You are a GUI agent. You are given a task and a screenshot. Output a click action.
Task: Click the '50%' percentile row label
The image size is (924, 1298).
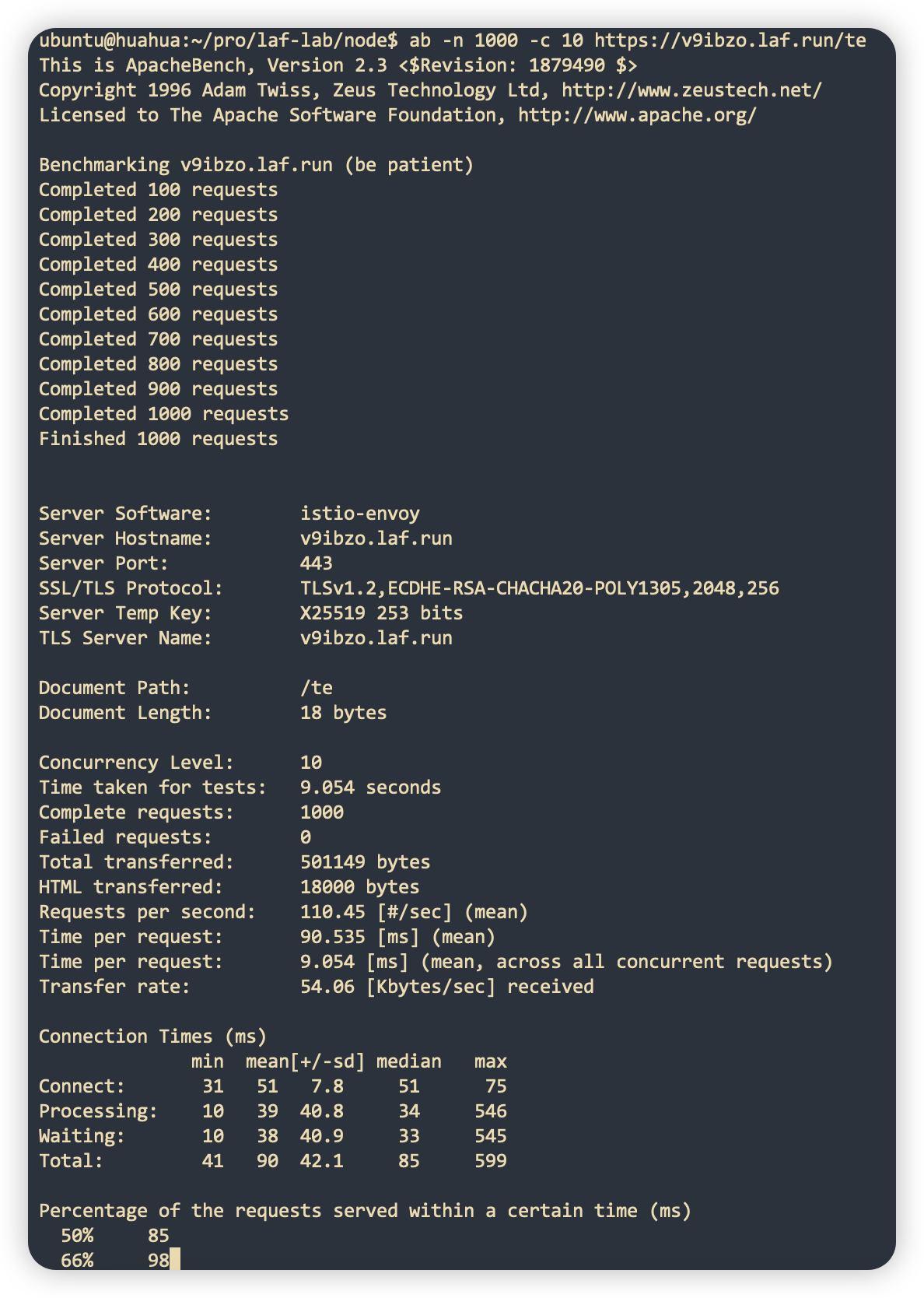coord(76,1236)
